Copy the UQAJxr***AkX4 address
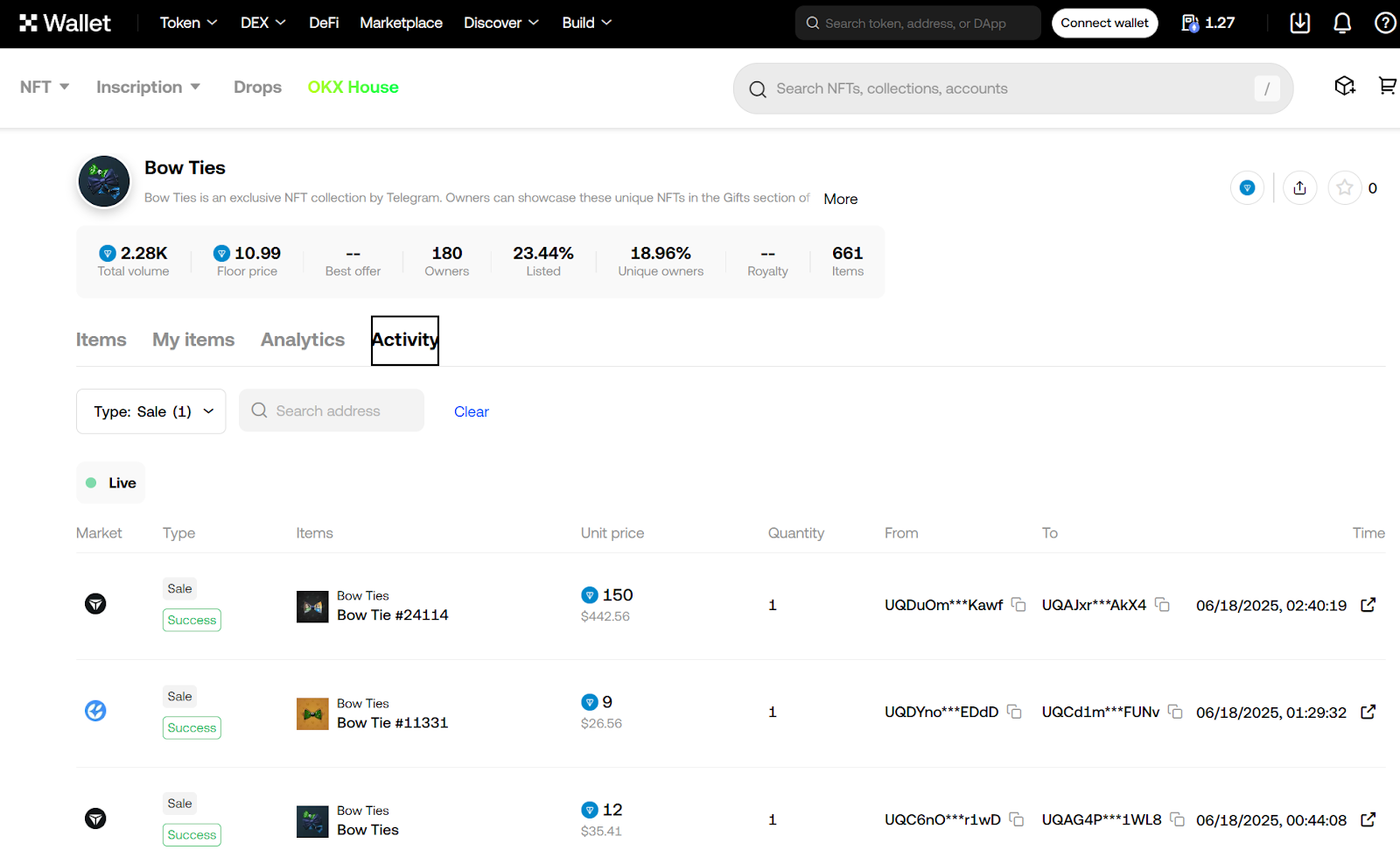The width and height of the screenshot is (1400, 857). click(x=1162, y=605)
